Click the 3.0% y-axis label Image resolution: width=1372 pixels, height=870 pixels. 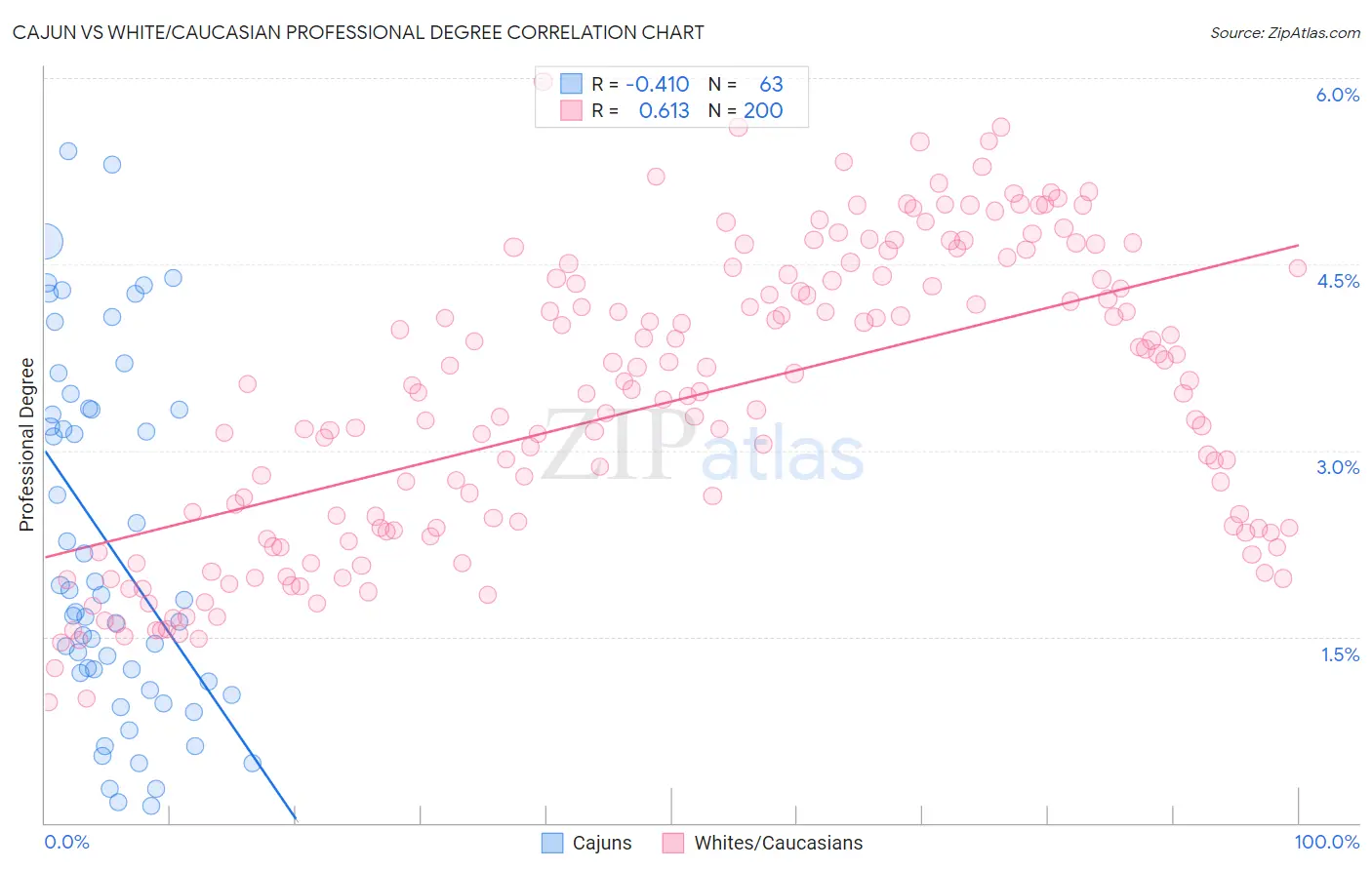click(1338, 467)
